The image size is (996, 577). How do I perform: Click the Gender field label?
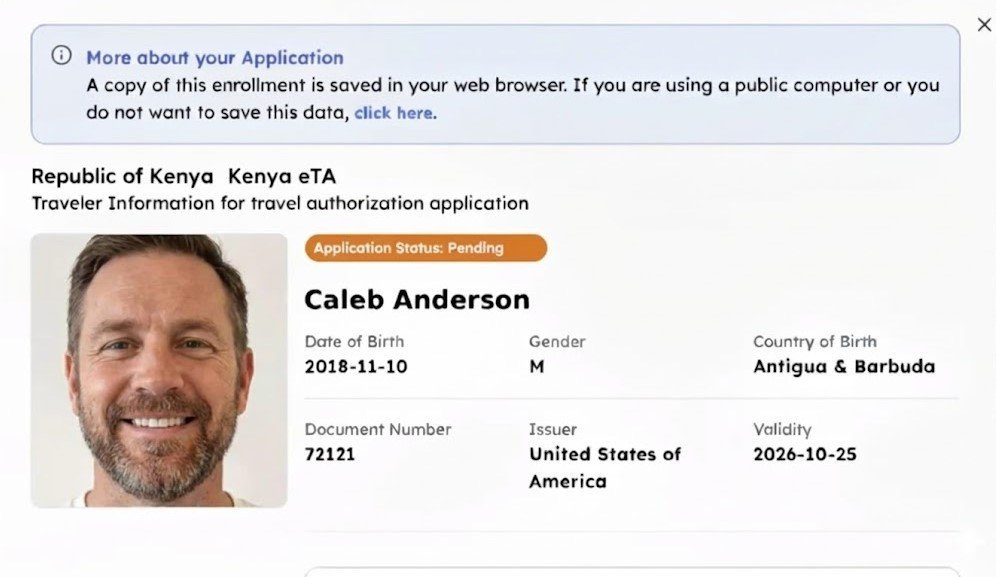pyautogui.click(x=557, y=341)
